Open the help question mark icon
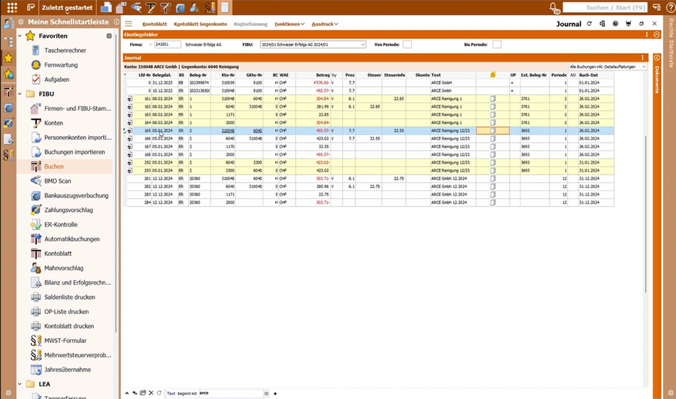The height and width of the screenshot is (399, 676). [670, 7]
